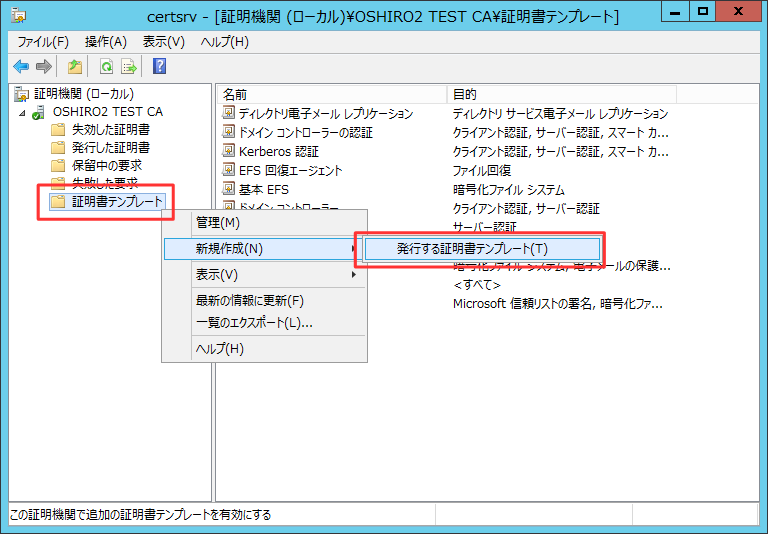Screen dimensions: 768x534
Task: Click the 発行した証明書 folder icon
Action: click(58, 147)
